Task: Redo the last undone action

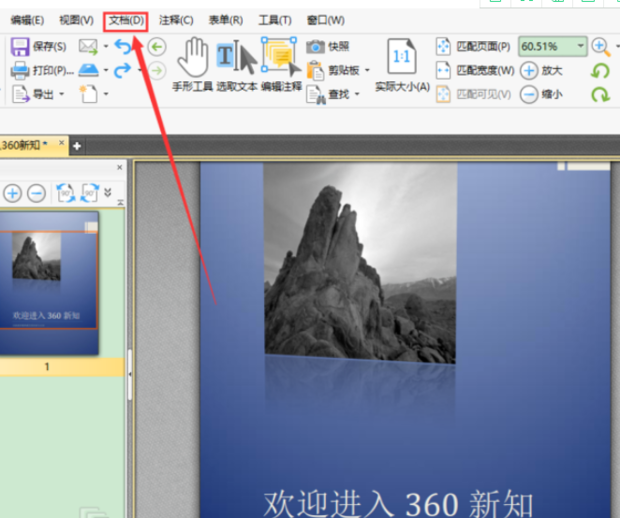Action: coord(122,70)
